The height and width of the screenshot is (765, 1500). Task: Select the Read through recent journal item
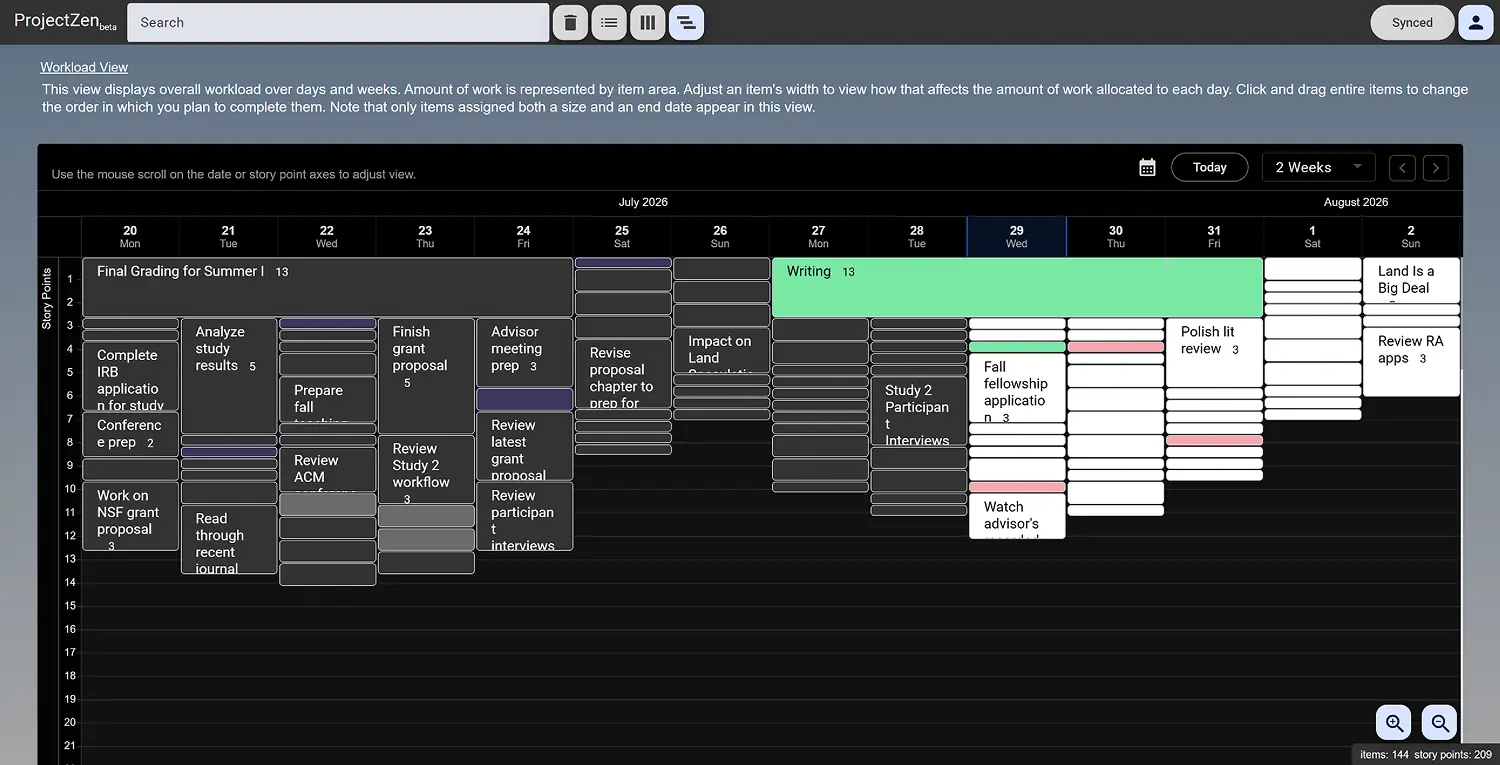(x=229, y=539)
